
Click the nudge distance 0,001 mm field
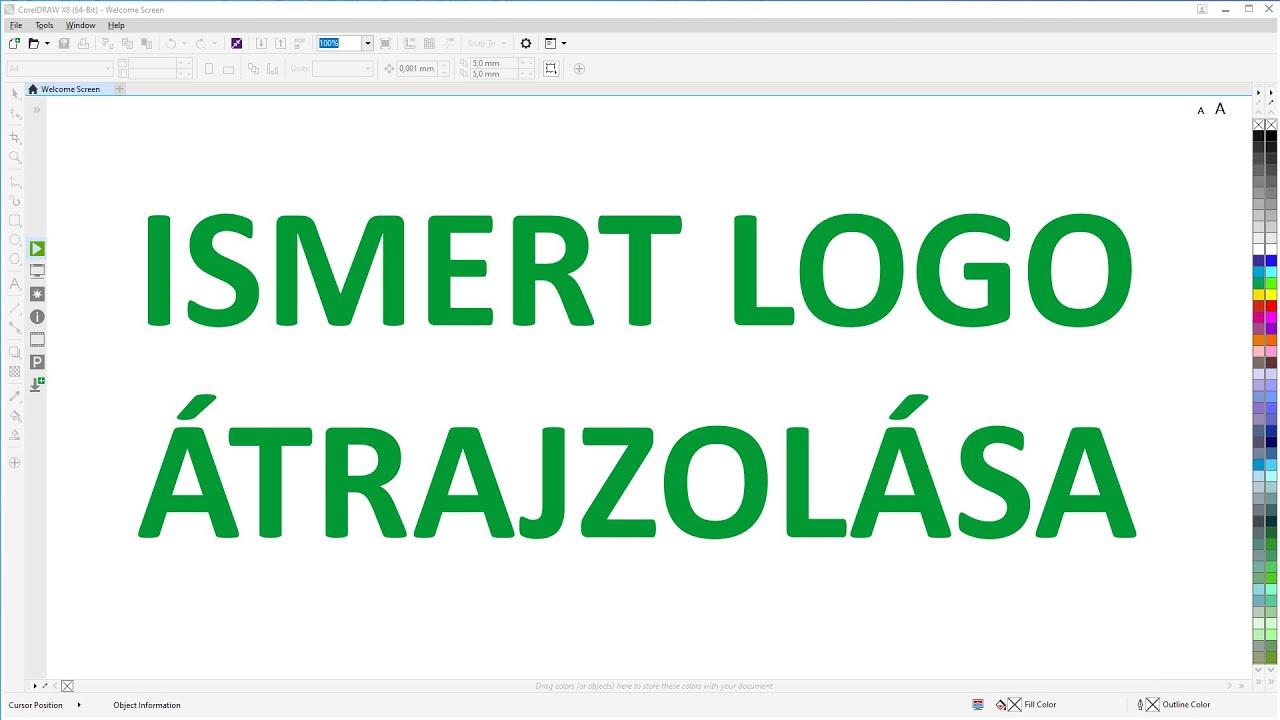[416, 68]
